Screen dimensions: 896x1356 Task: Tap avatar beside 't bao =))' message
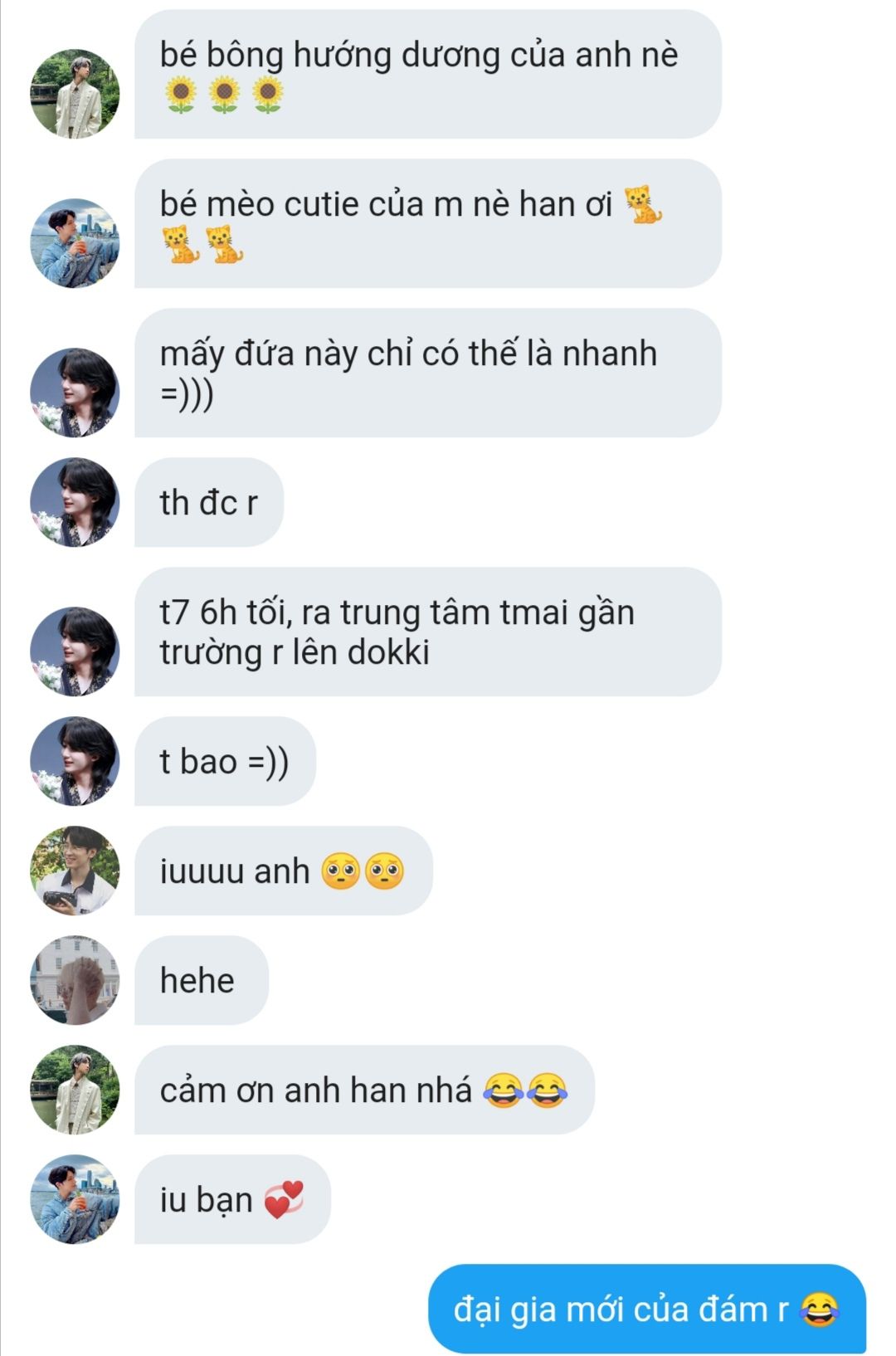tap(75, 761)
